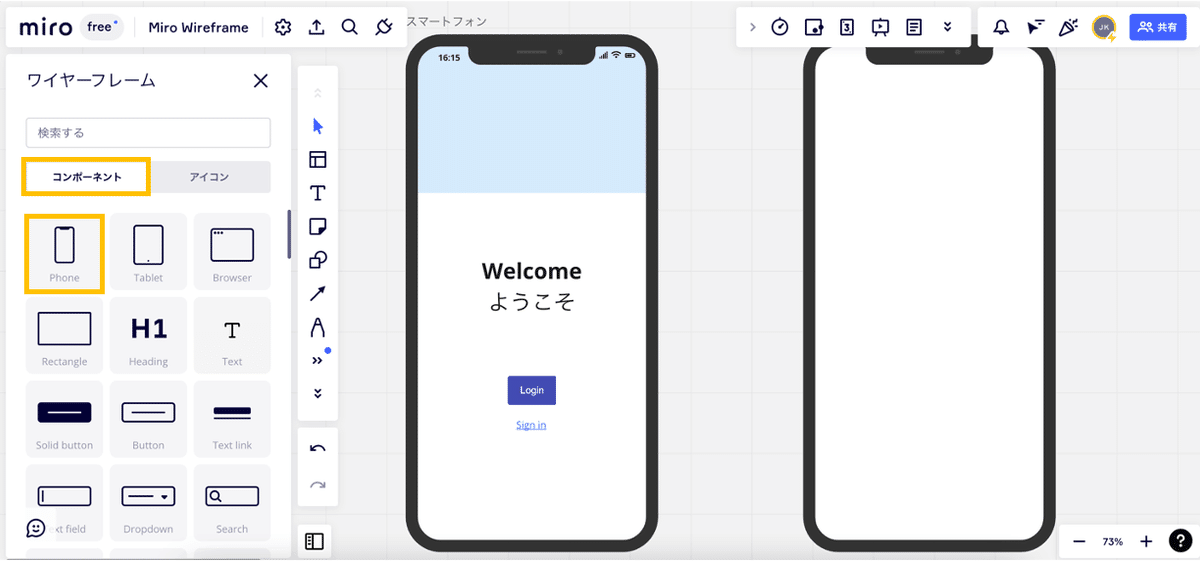
Task: Select the Search component
Action: click(x=232, y=504)
